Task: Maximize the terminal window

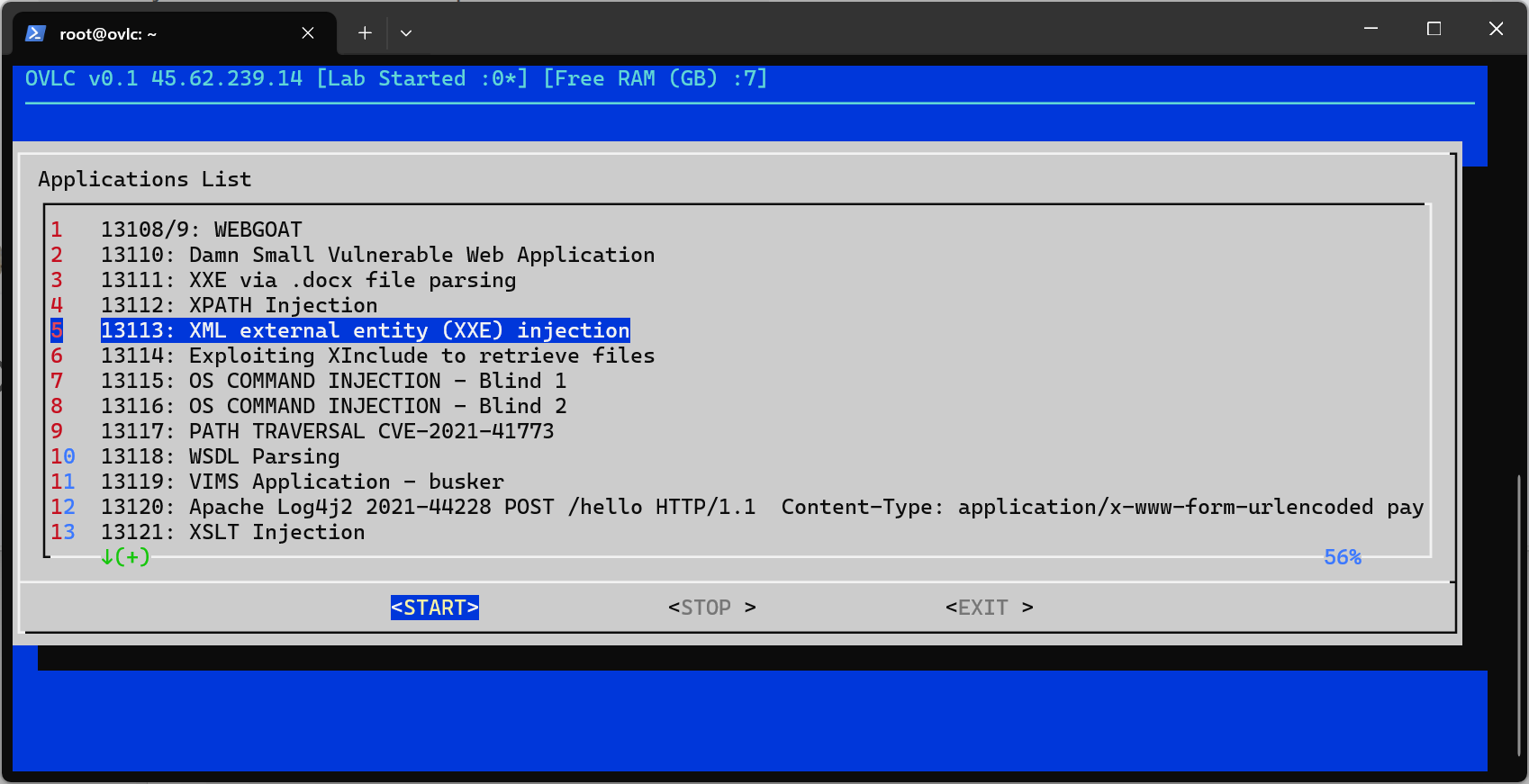Action: pos(1434,29)
